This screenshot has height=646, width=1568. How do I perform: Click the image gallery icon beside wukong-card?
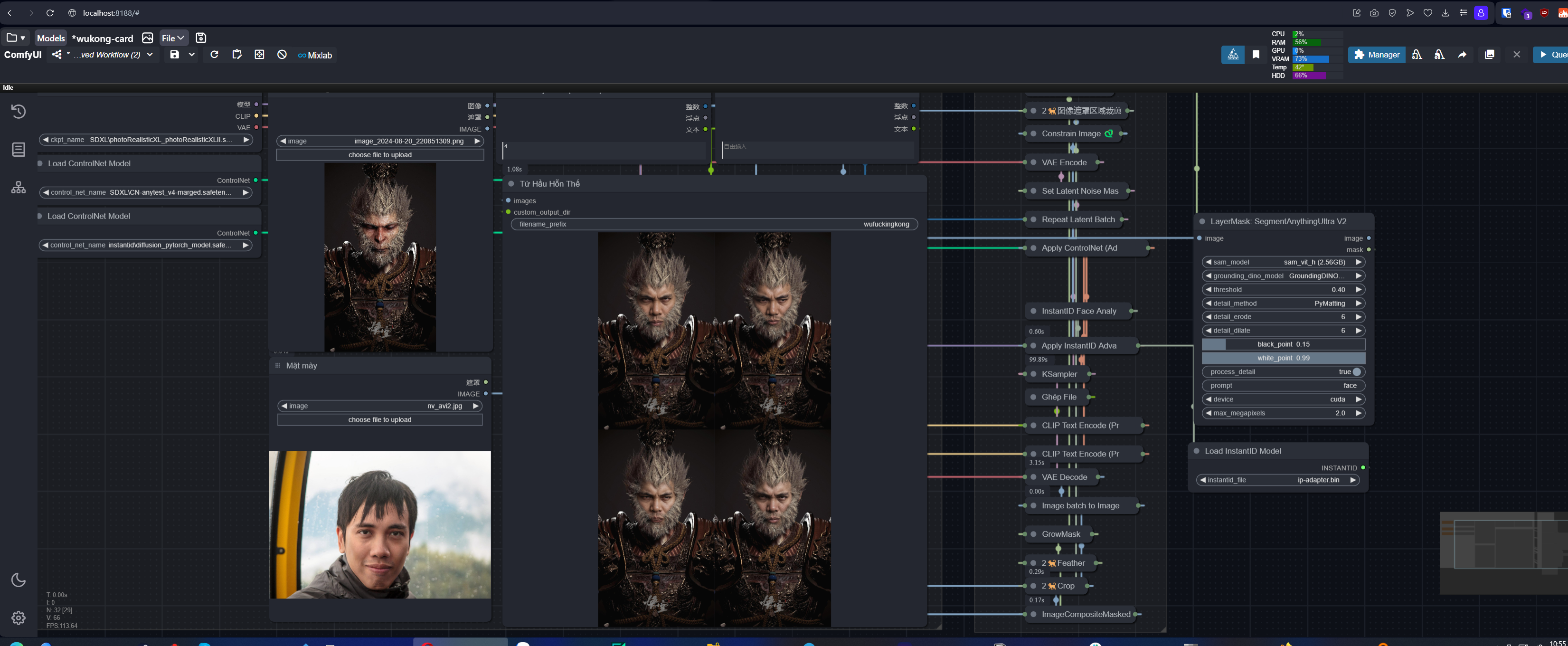tap(147, 38)
